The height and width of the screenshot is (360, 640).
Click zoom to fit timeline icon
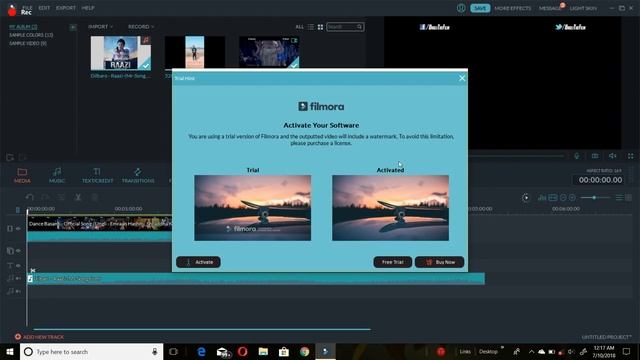tap(553, 198)
